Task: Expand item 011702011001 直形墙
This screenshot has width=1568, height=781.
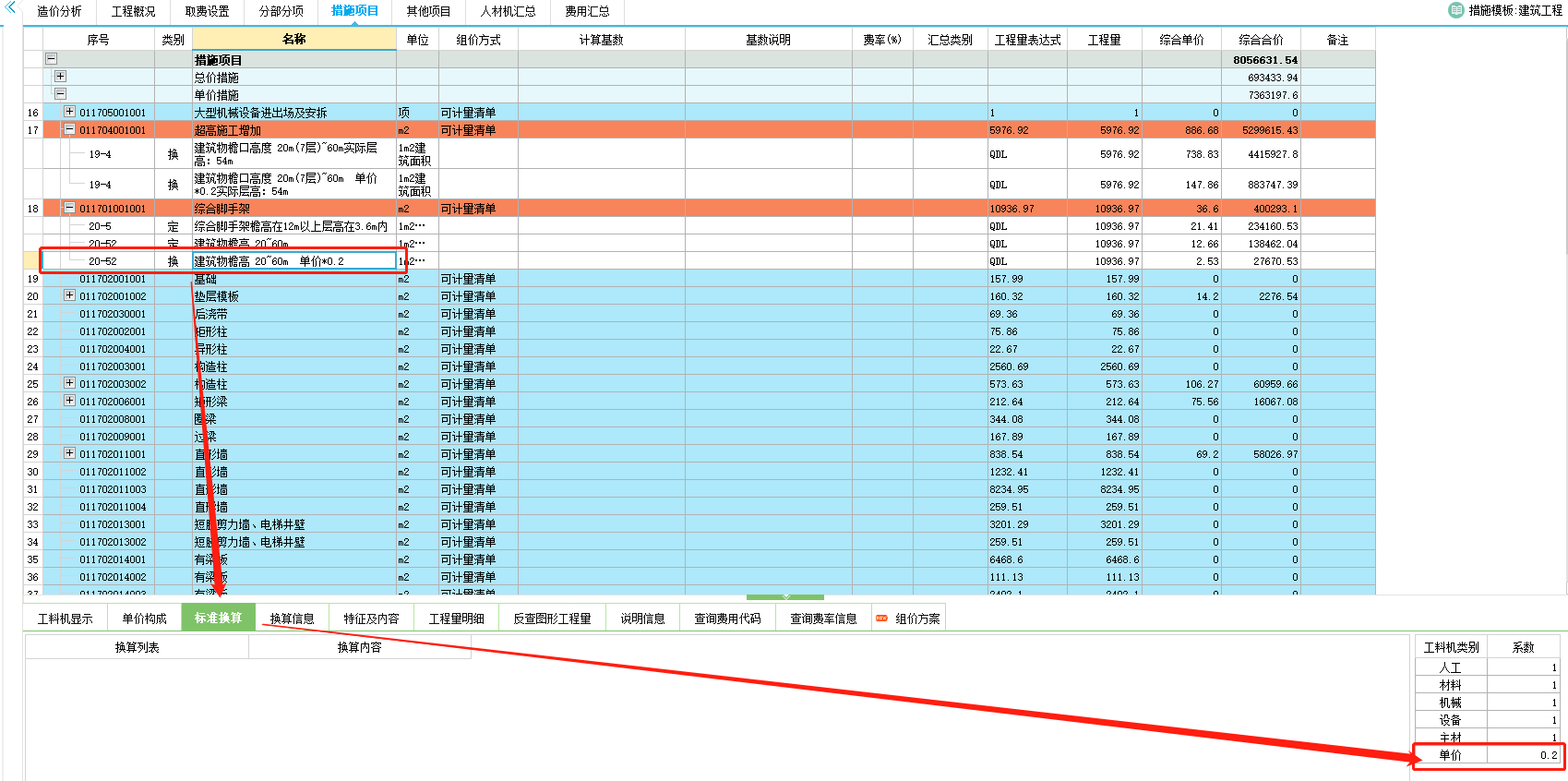Action: (x=69, y=453)
